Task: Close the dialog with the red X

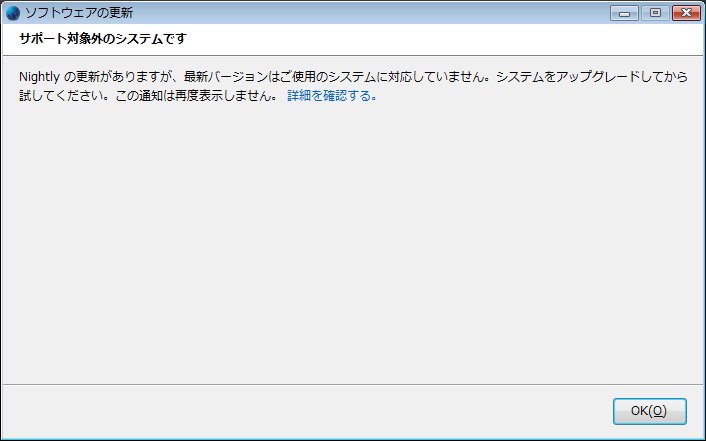Action: pos(685,13)
